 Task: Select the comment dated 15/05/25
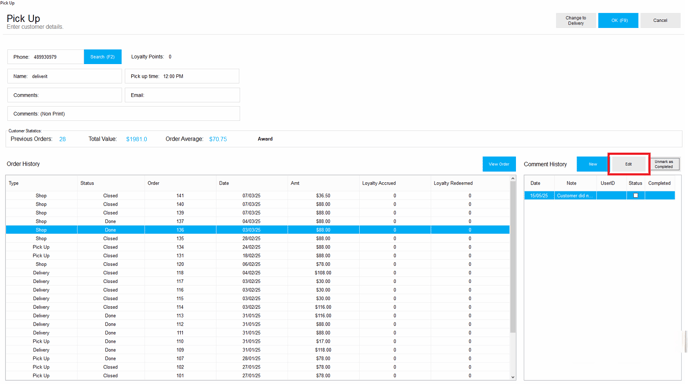(599, 196)
